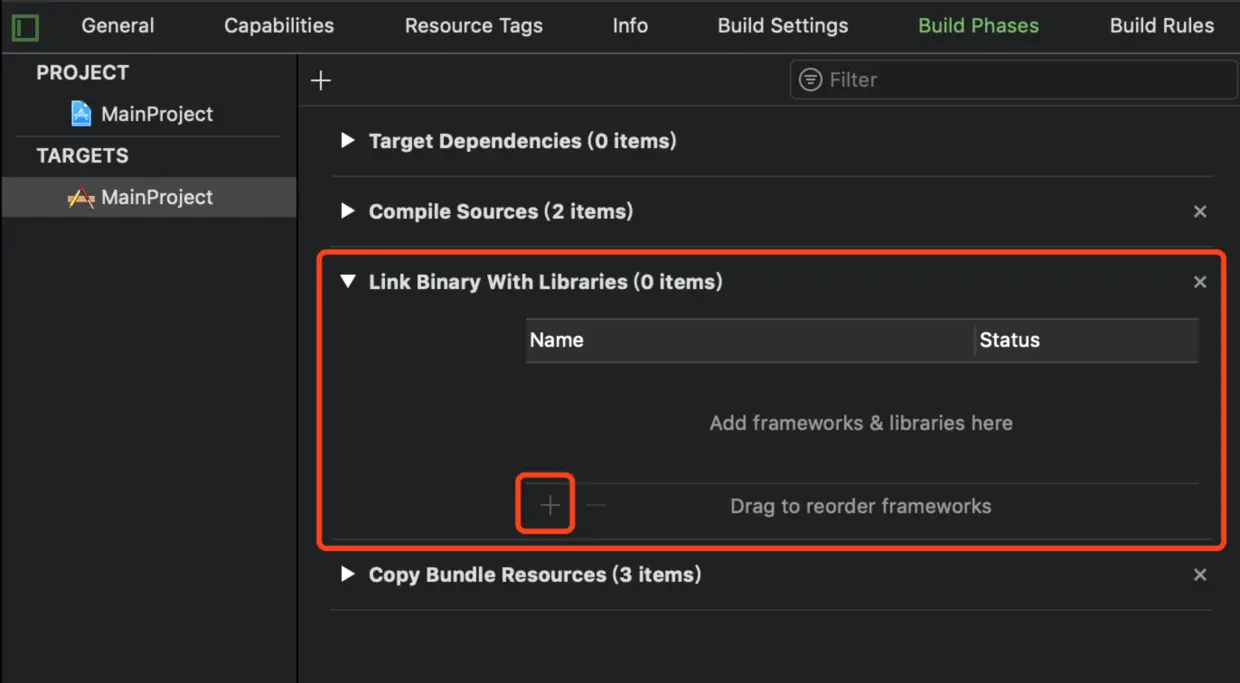This screenshot has height=683, width=1240.
Task: Select MainProject under TARGETS
Action: tap(157, 198)
